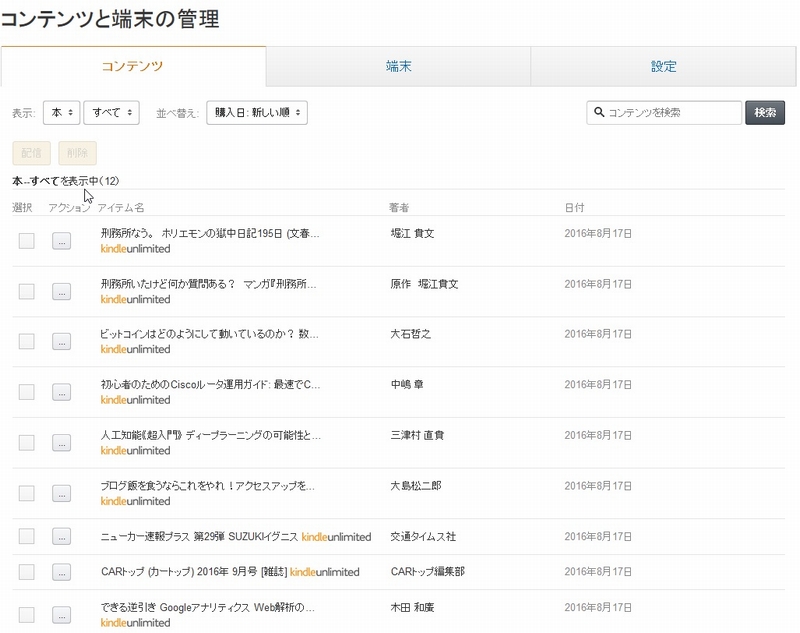
Task: Click the アクション column header
Action: tap(69, 208)
